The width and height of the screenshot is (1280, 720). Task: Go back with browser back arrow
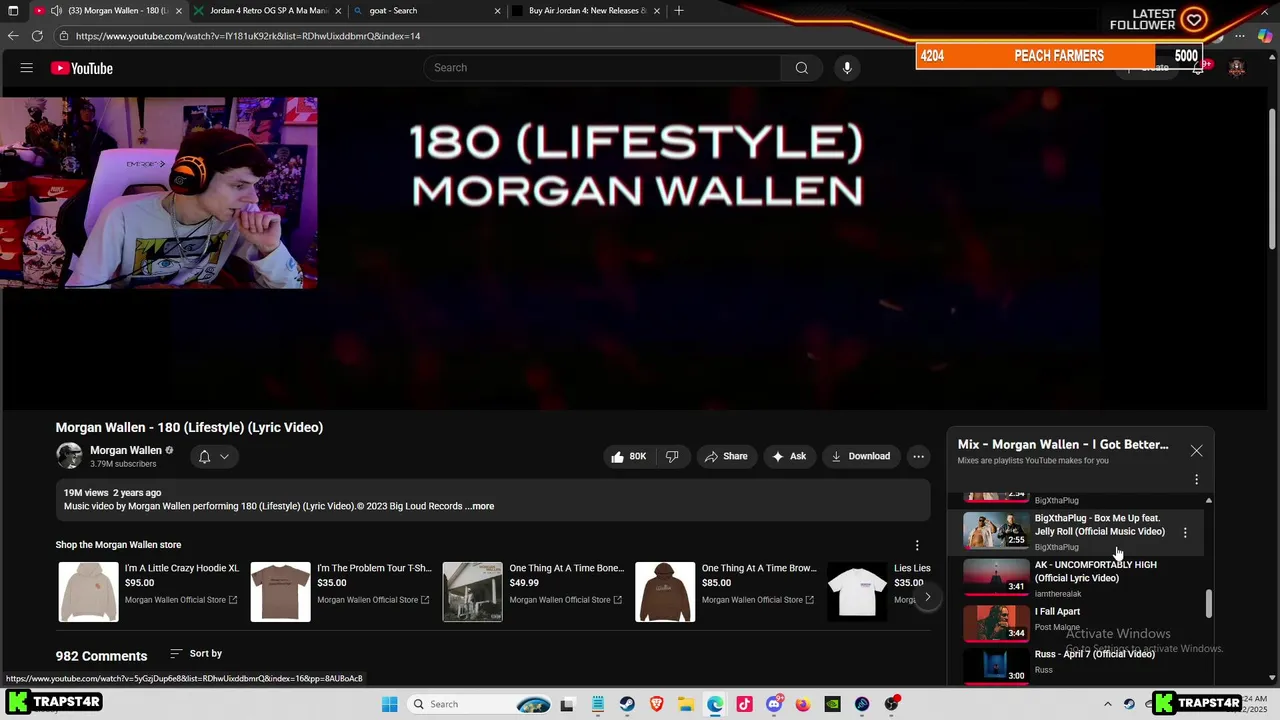[12, 36]
